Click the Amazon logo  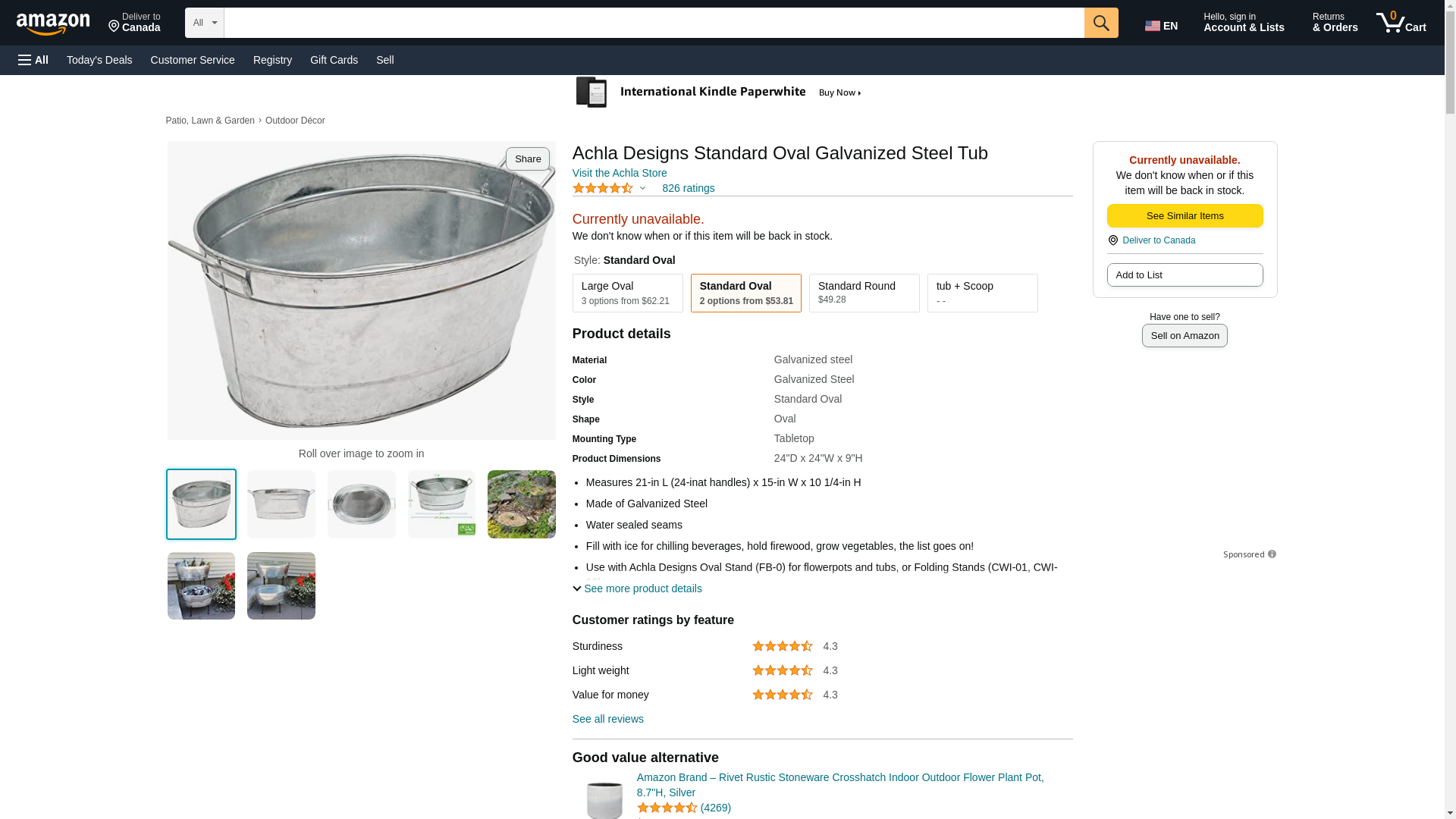pyautogui.click(x=53, y=24)
